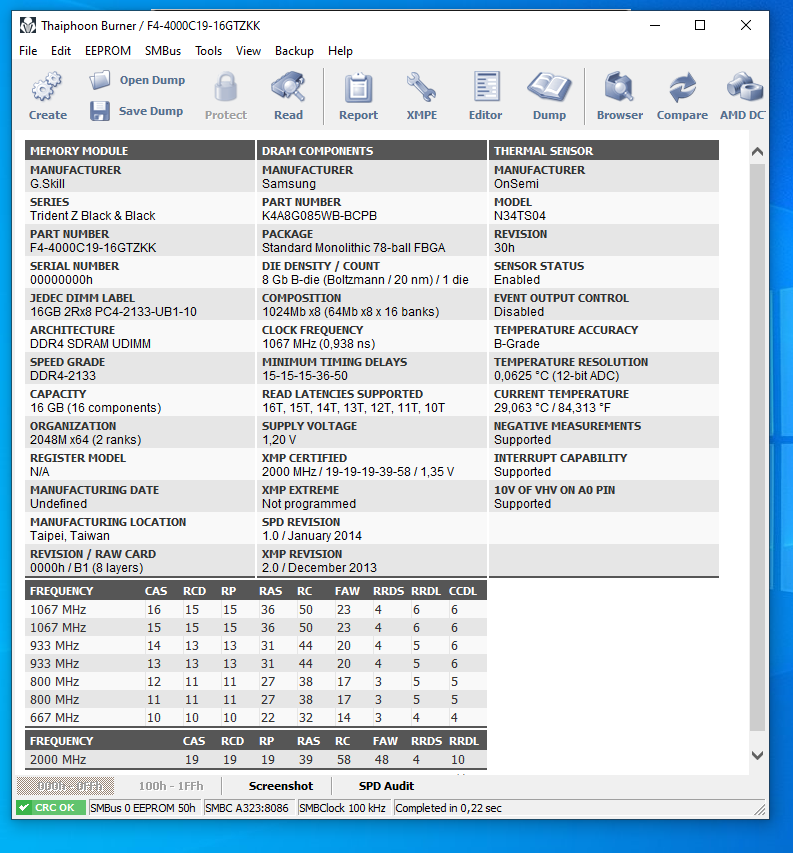
Task: Open the EEPROM menu
Action: click(x=108, y=51)
